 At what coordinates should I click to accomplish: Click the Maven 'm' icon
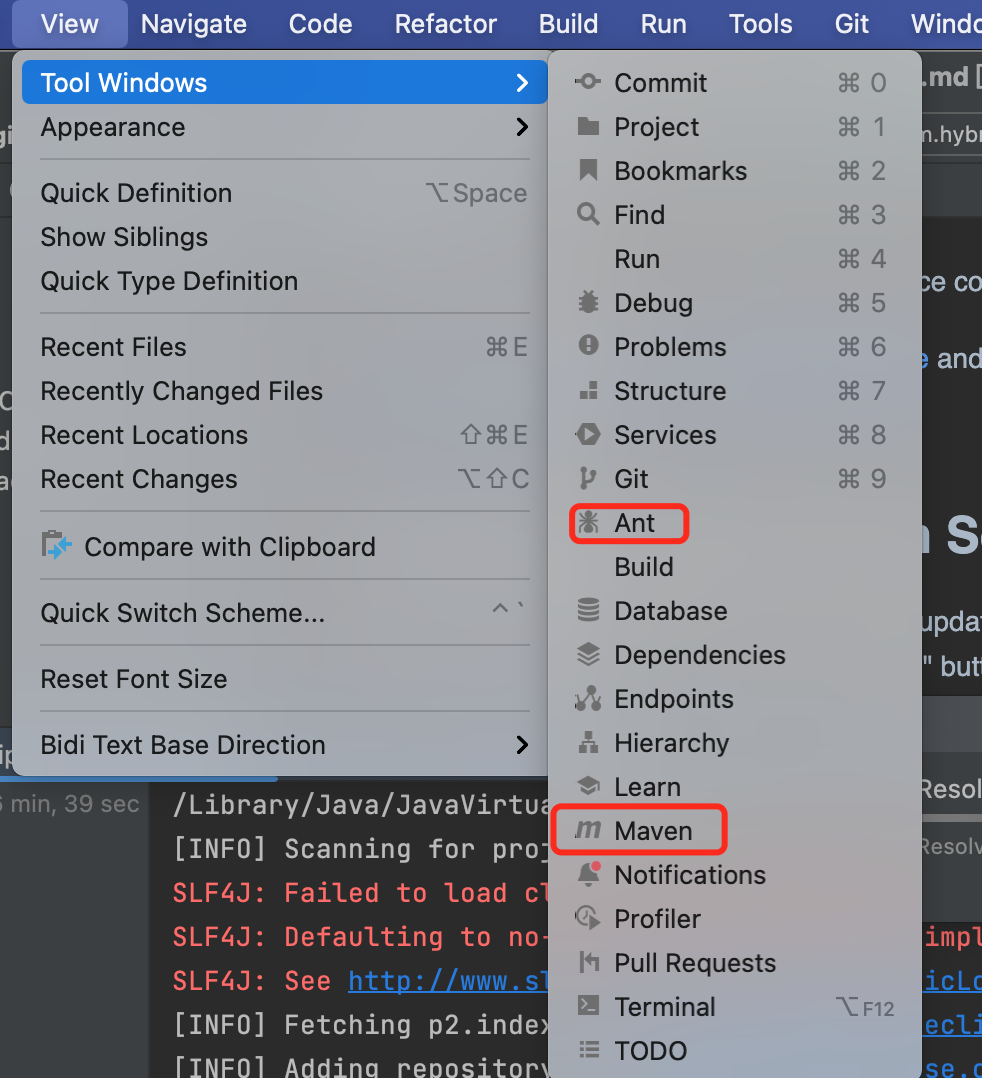click(x=588, y=831)
